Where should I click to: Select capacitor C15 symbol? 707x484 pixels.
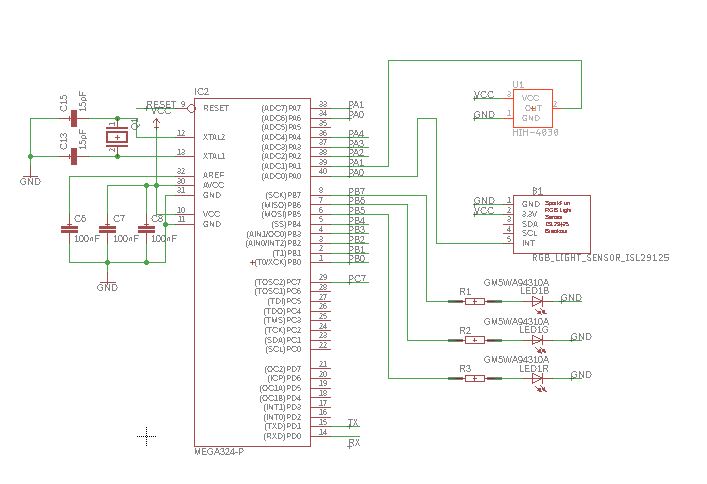74,119
